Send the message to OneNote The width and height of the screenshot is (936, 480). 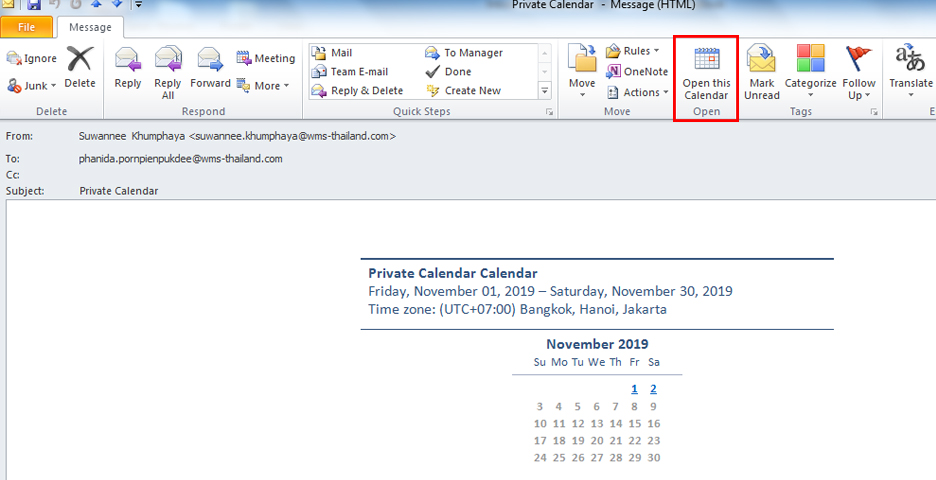point(637,72)
